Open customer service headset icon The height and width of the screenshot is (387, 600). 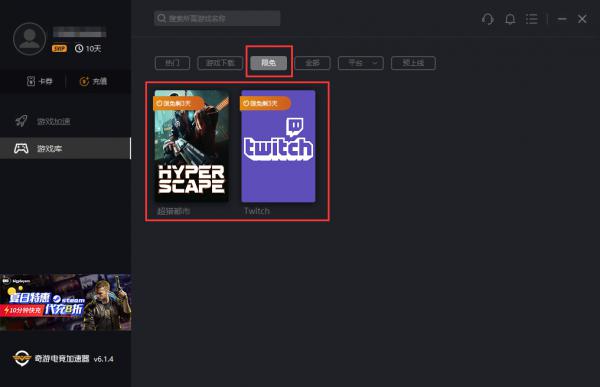click(x=488, y=19)
